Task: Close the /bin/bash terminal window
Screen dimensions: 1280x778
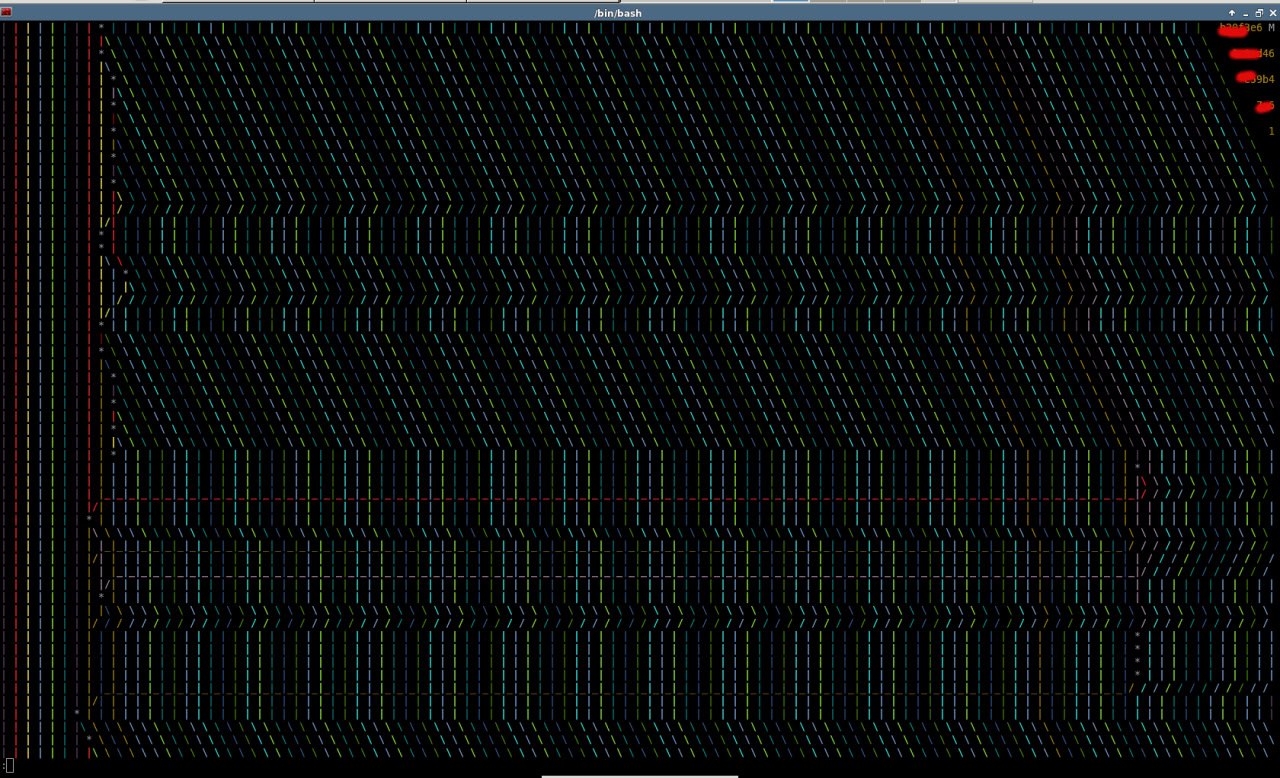Action: coord(1273,13)
